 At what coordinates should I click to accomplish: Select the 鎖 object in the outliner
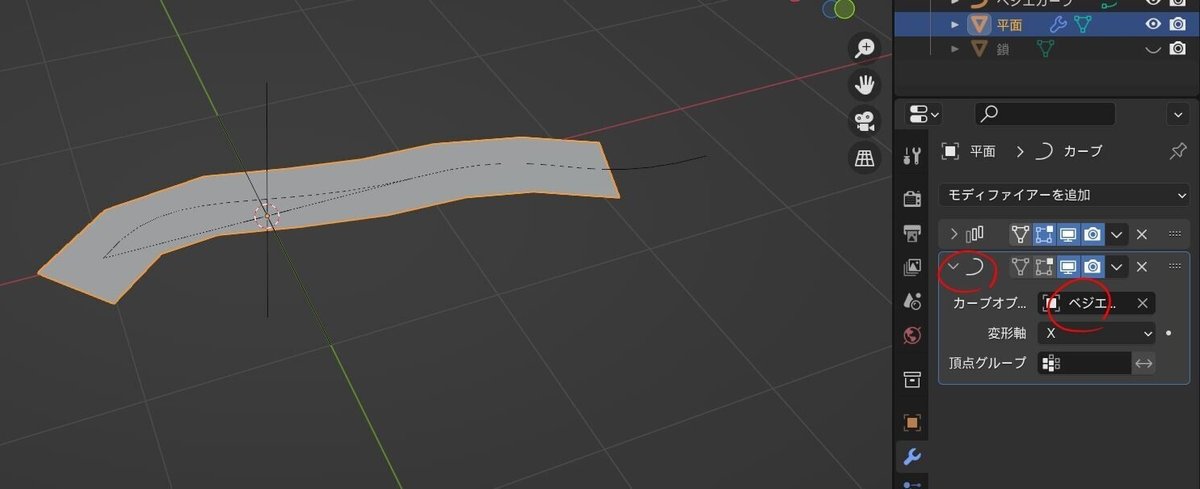click(1003, 47)
